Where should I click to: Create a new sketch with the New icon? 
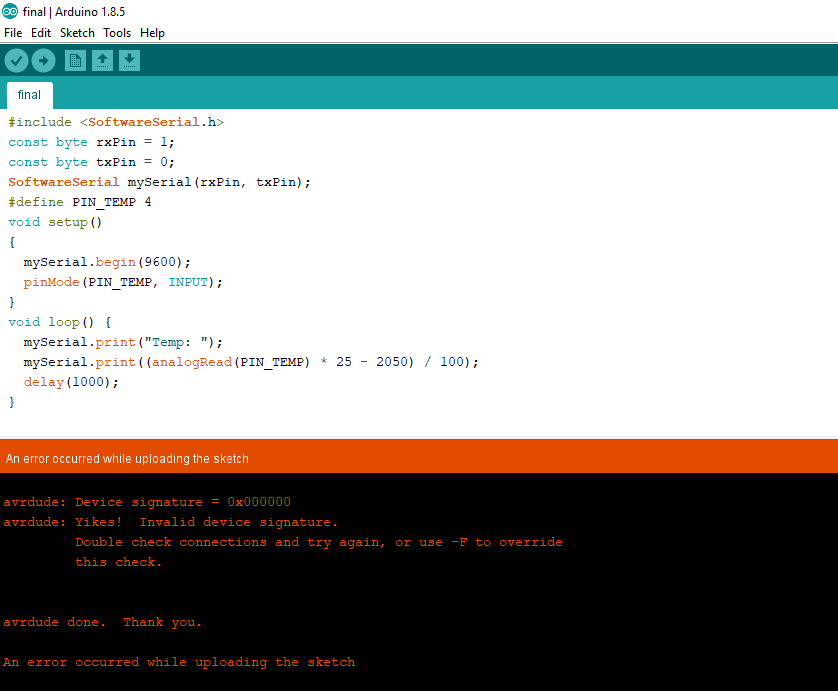pos(75,60)
